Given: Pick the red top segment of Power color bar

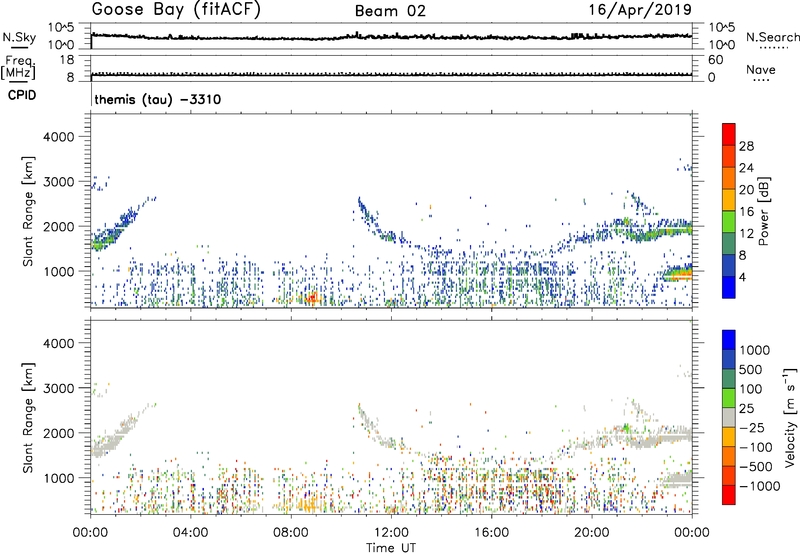Looking at the screenshot, I should click(x=729, y=135).
